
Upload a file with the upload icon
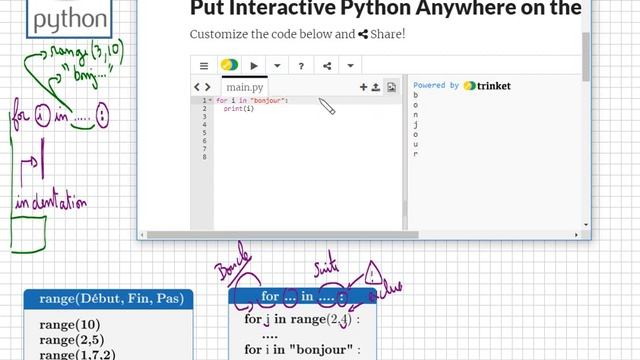(376, 87)
